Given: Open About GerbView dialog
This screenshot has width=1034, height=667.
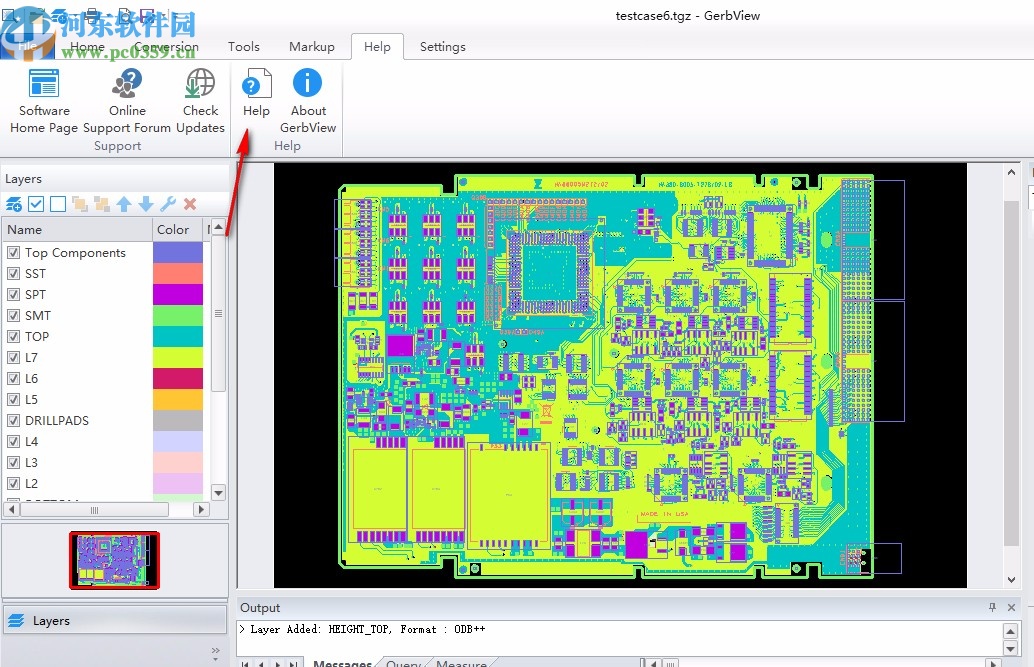Looking at the screenshot, I should [x=307, y=100].
